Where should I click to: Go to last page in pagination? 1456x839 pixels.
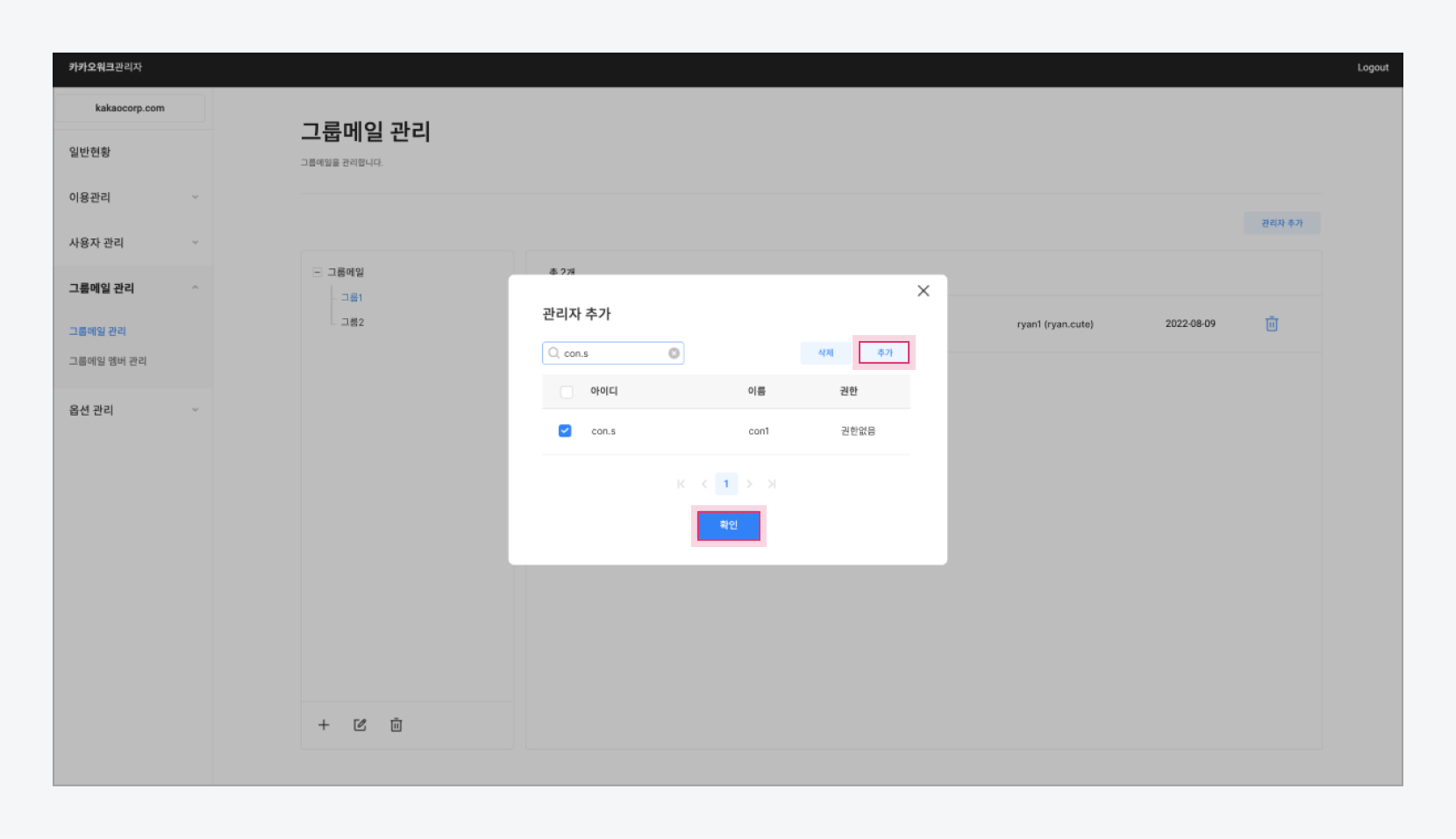[772, 484]
